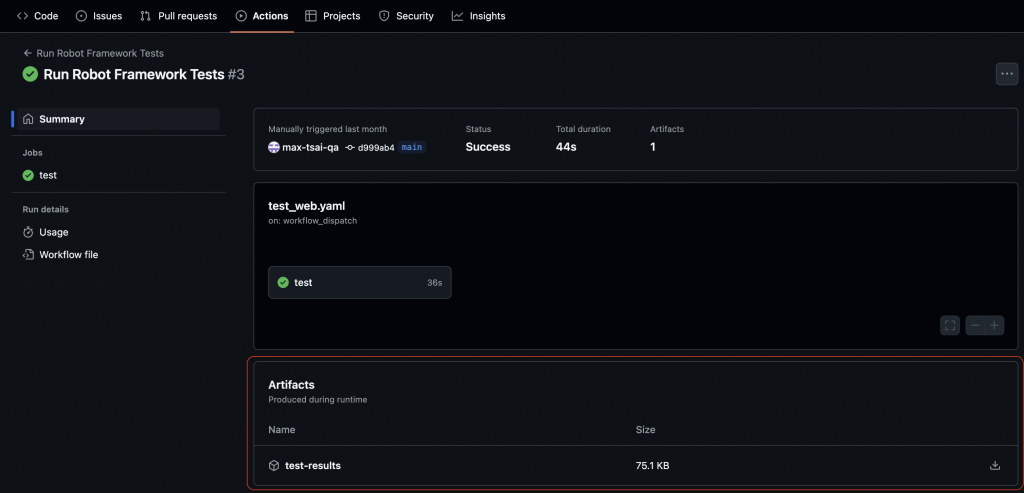1024x493 pixels.
Task: Click the Projects table icon
Action: (311, 16)
